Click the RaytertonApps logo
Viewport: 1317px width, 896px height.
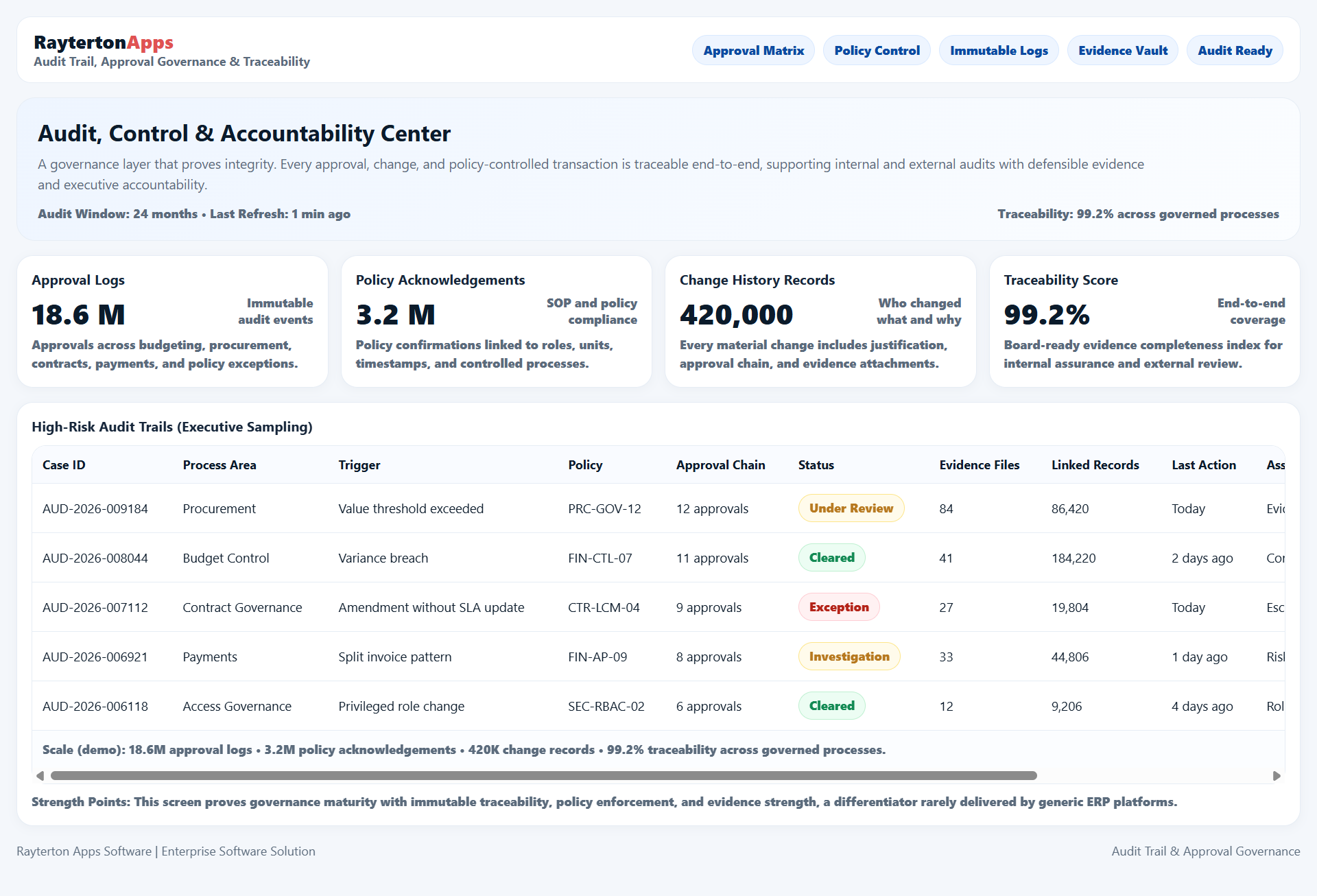click(x=104, y=42)
